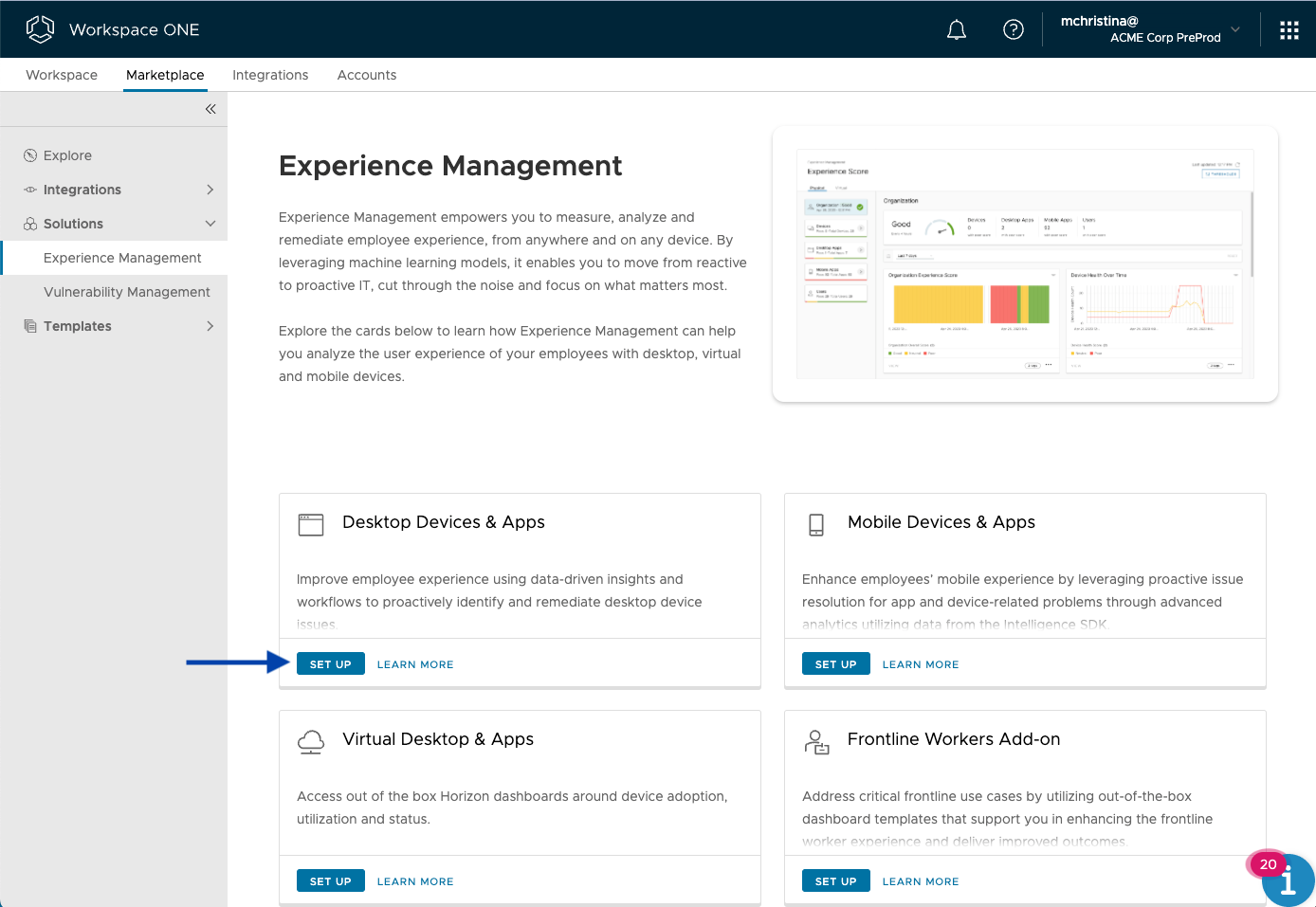Click the Desktop Devices & Apps window icon

(311, 524)
